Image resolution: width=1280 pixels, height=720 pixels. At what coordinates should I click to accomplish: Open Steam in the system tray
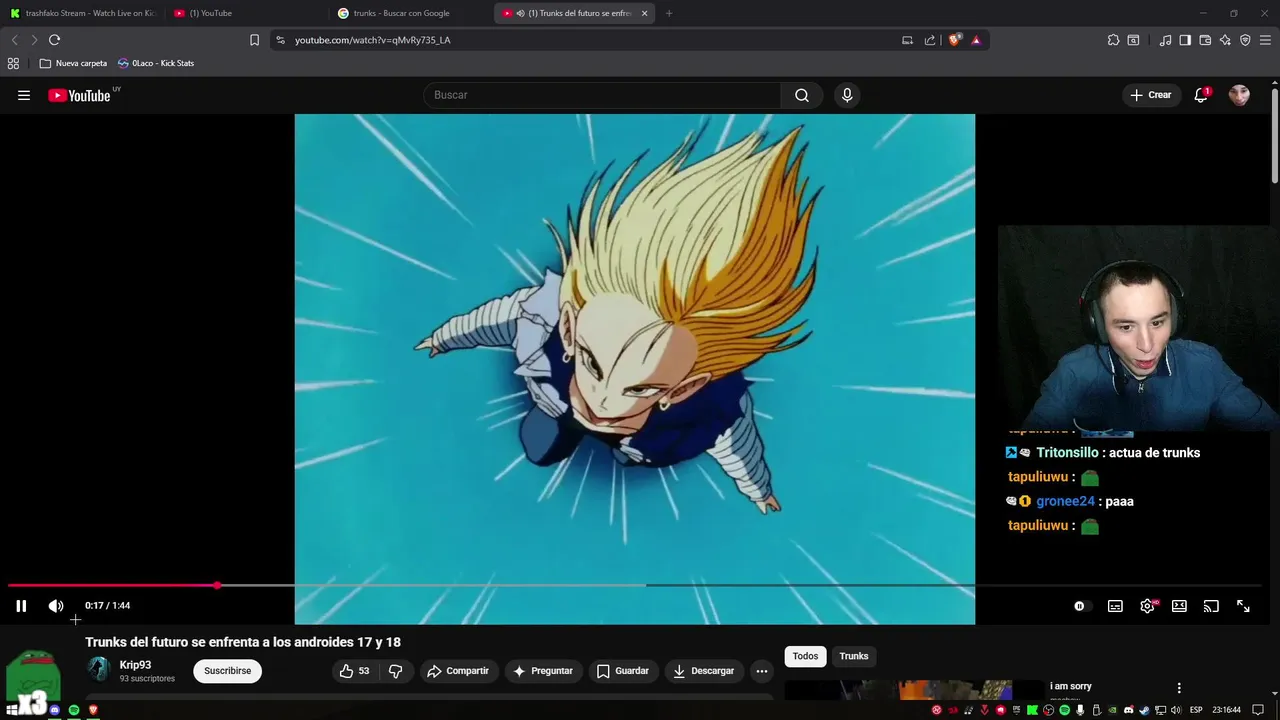pos(1145,710)
